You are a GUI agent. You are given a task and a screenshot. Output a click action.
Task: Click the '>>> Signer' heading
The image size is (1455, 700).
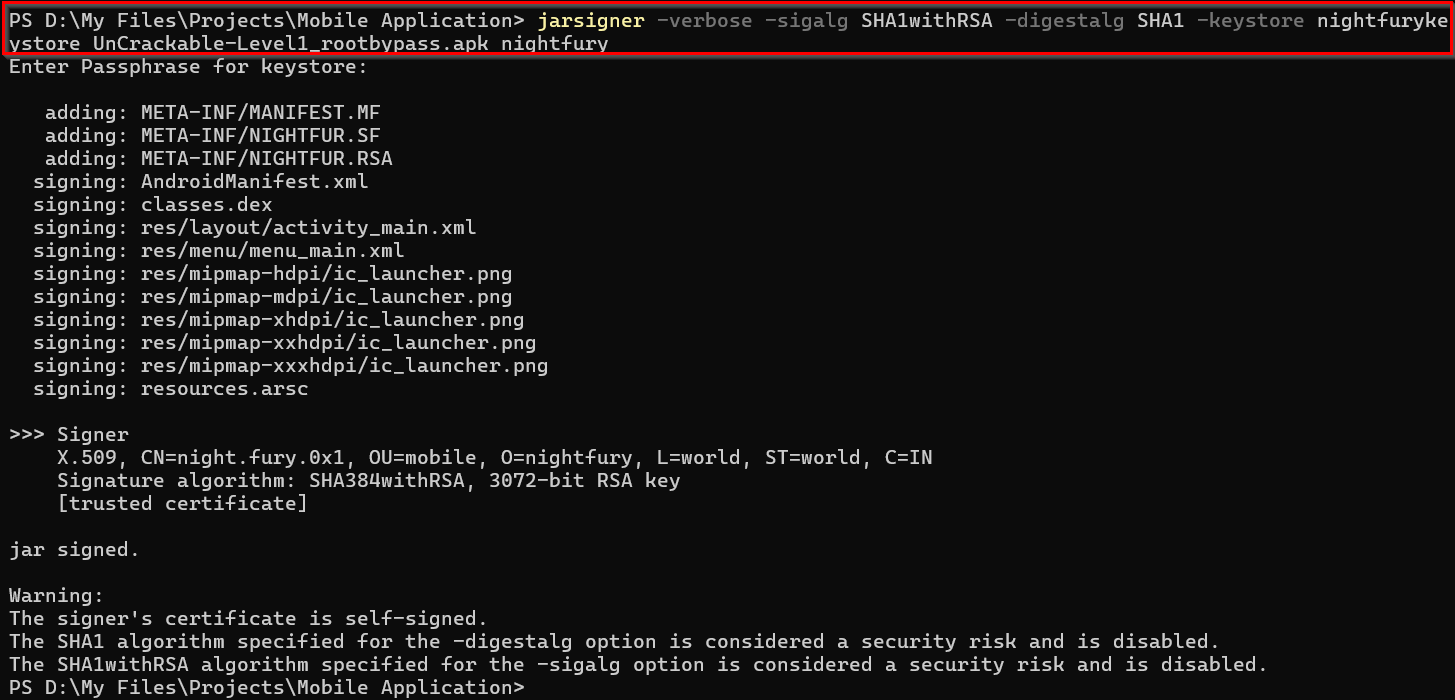pos(68,435)
